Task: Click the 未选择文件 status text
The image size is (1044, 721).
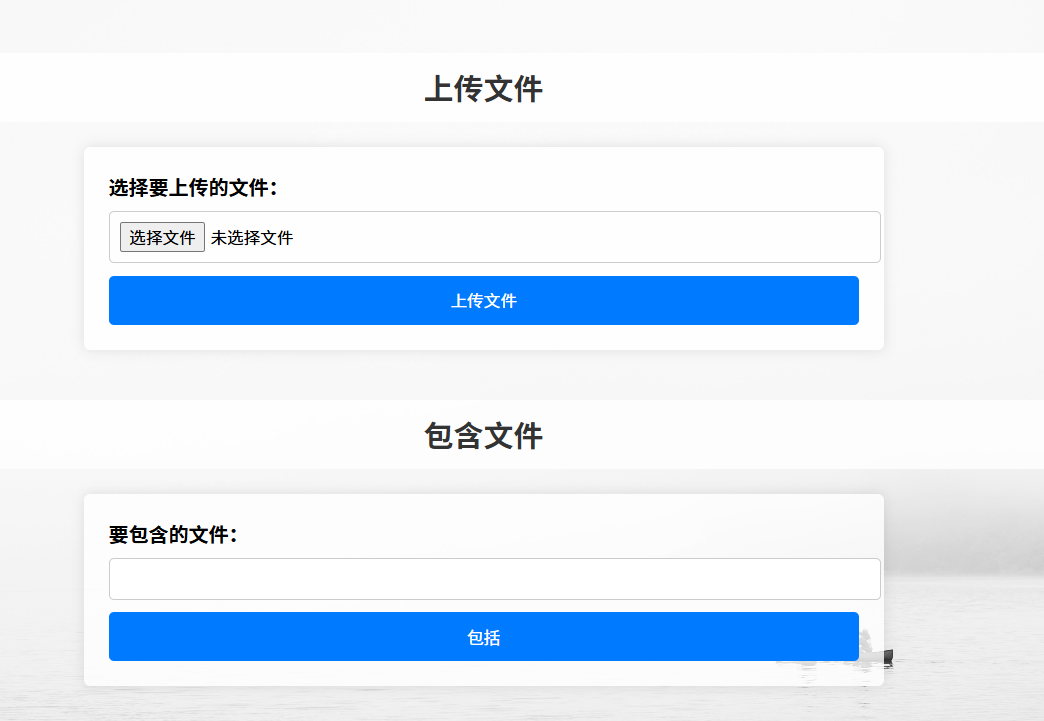Action: 252,238
